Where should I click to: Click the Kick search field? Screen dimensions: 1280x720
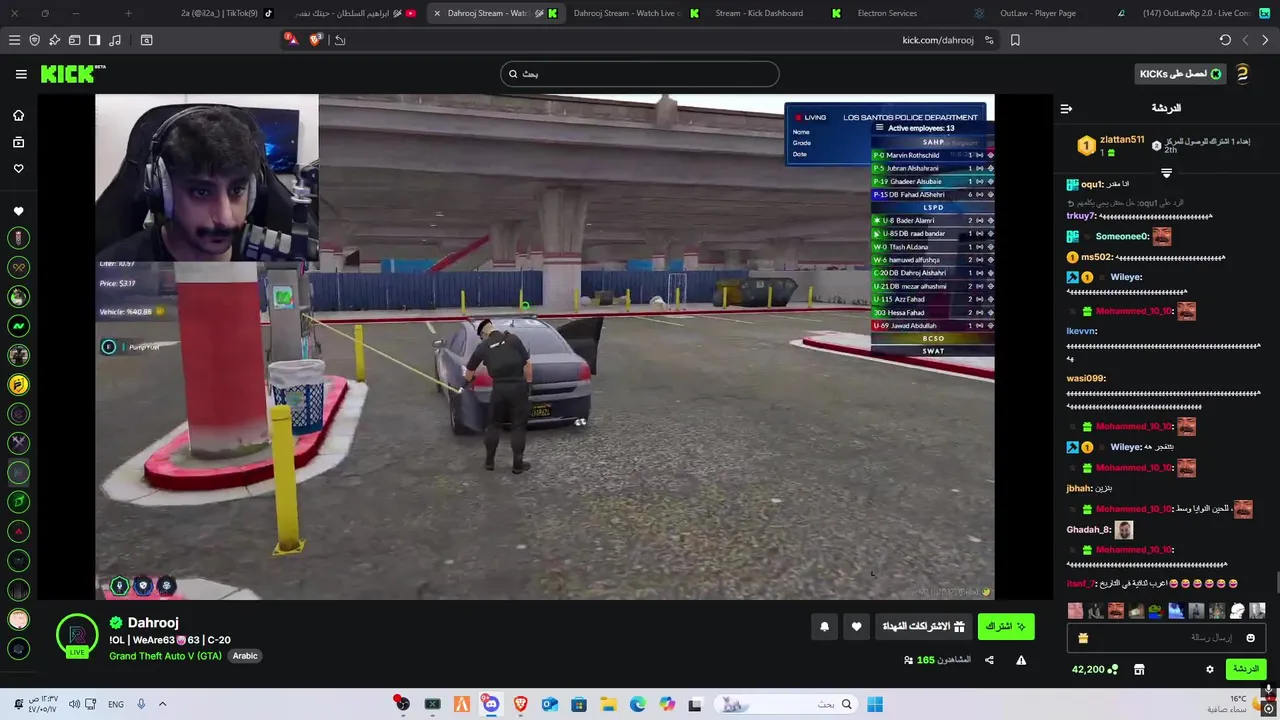[x=640, y=74]
